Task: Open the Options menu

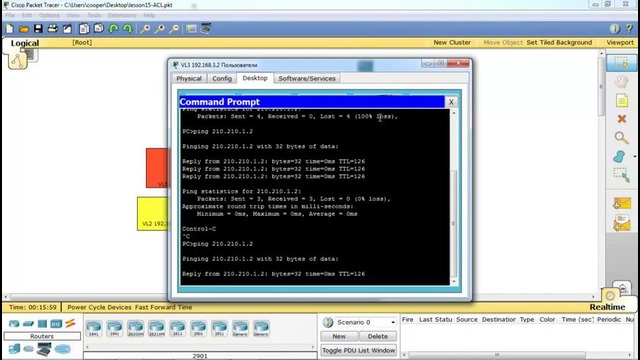Action: coord(49,15)
